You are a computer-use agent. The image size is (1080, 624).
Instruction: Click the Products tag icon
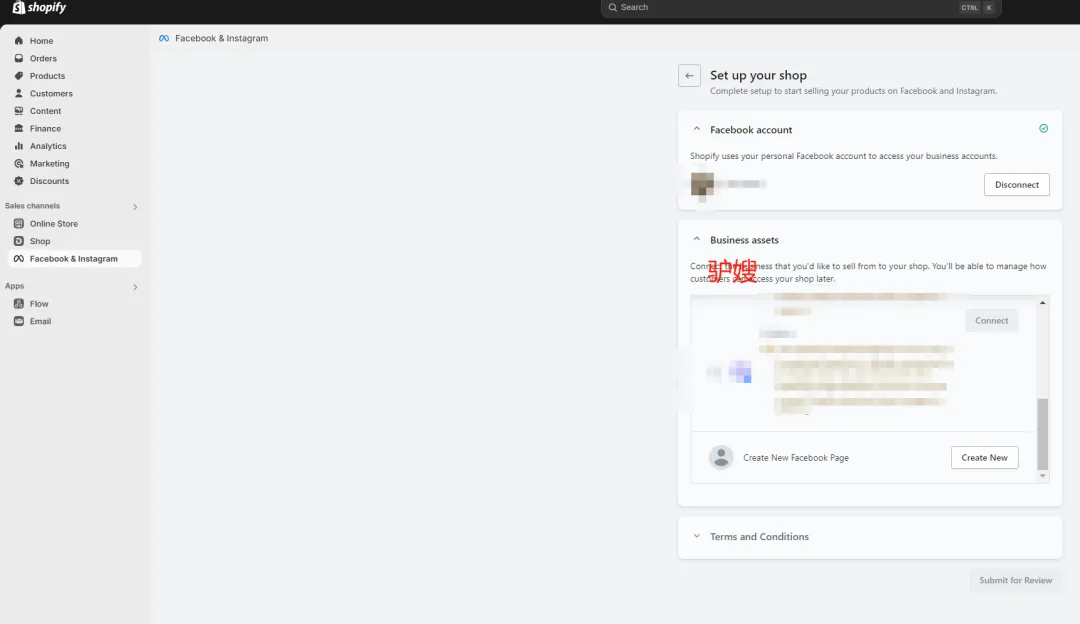point(19,76)
